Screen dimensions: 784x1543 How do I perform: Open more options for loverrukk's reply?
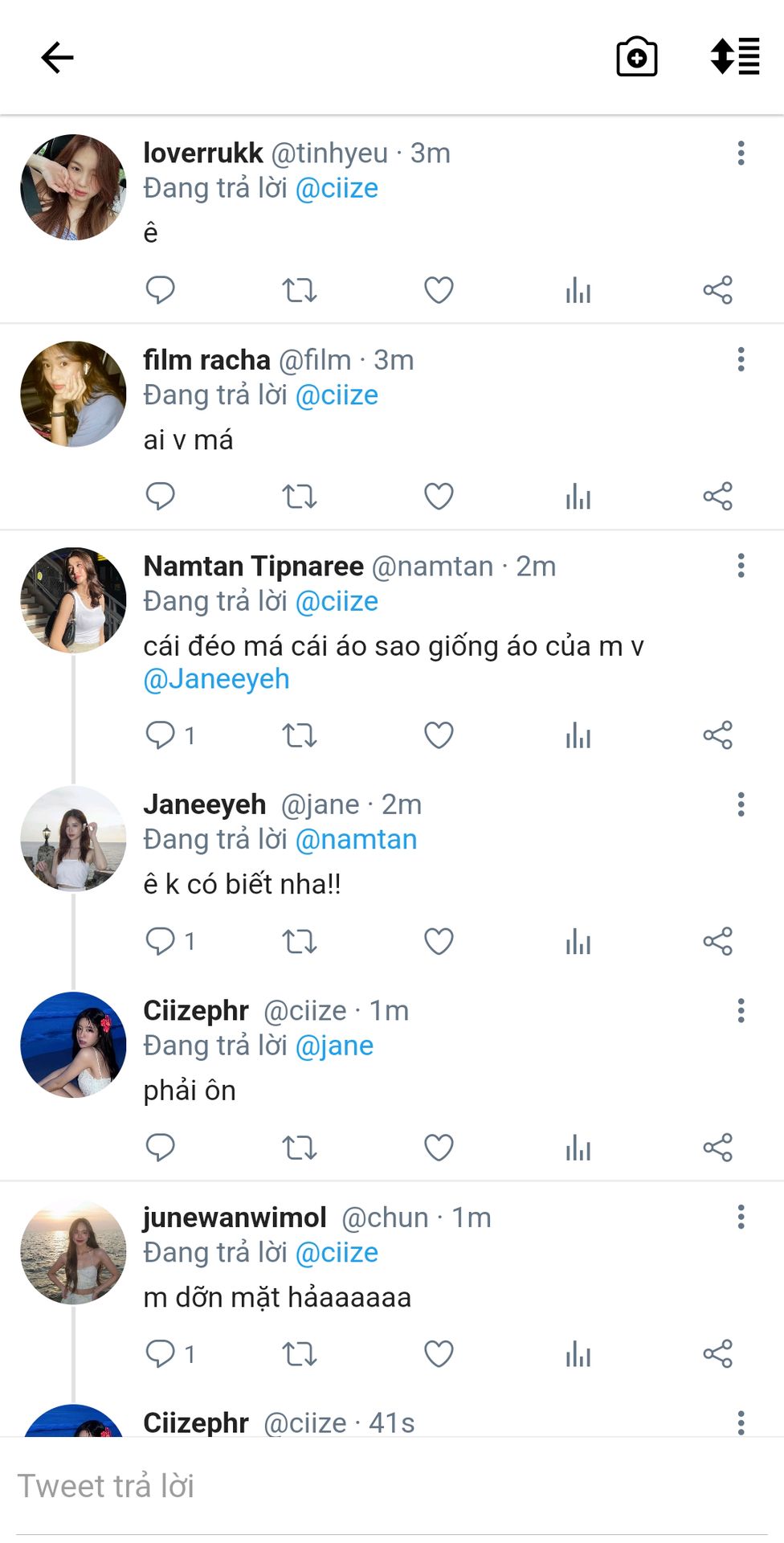(x=741, y=153)
